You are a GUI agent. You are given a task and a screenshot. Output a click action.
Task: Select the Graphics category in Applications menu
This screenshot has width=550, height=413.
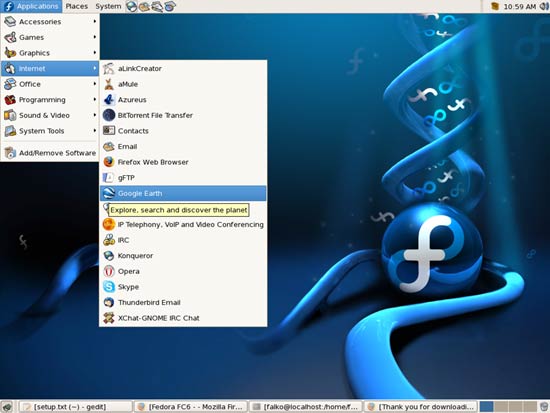click(x=50, y=53)
